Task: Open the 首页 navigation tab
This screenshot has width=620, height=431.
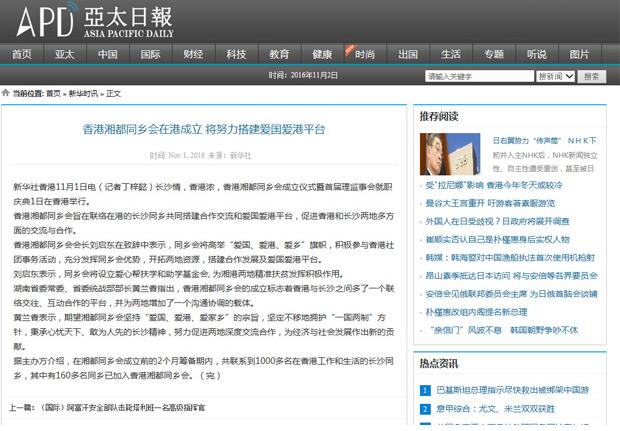Action: point(22,54)
